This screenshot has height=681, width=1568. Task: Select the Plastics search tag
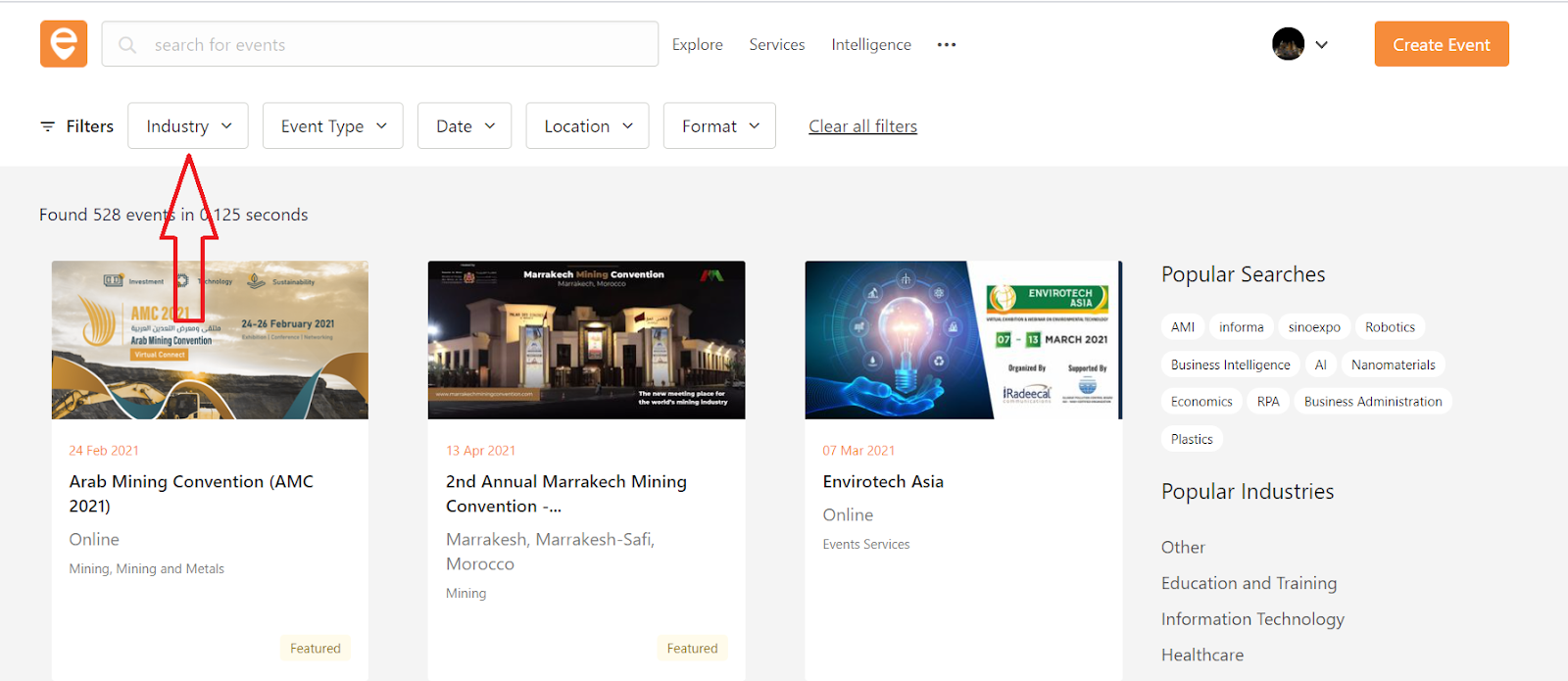1192,439
